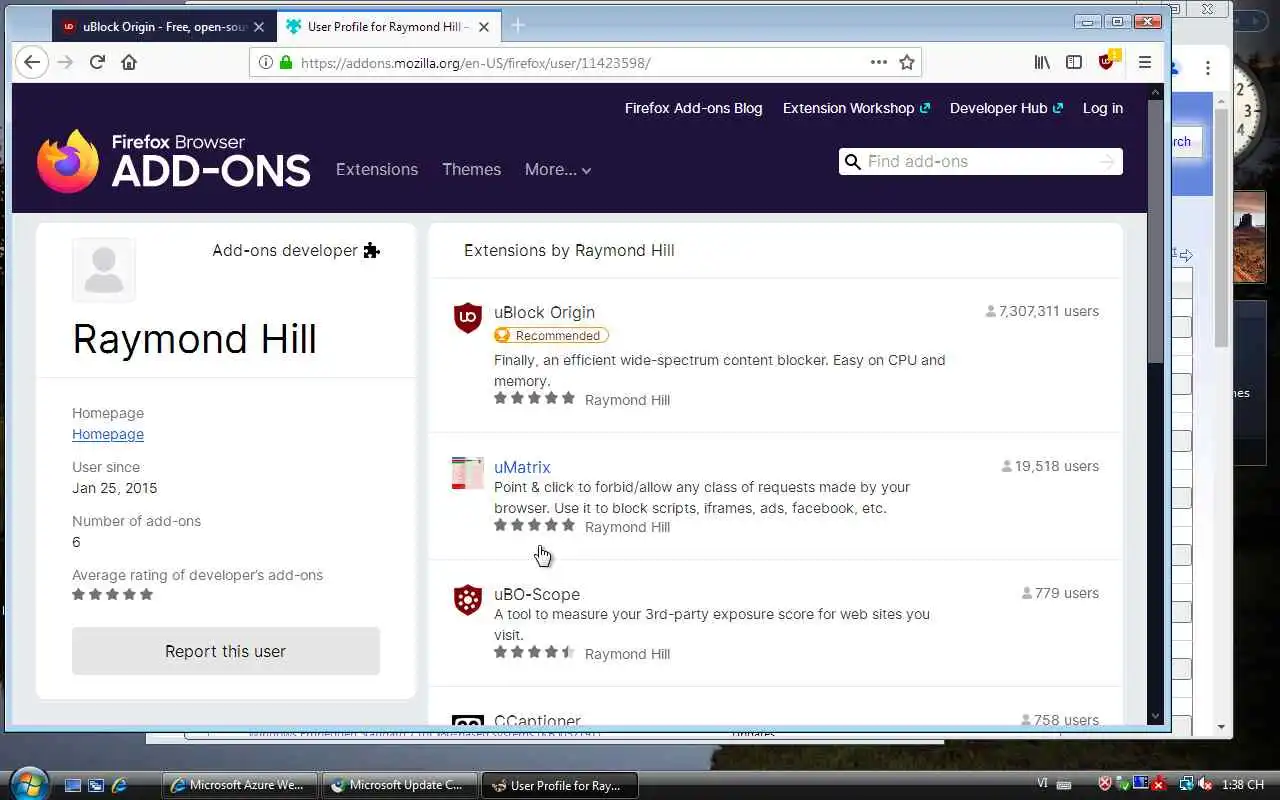Click the User Profile for Ray taskbar button
The image size is (1280, 800).
pyautogui.click(x=559, y=785)
